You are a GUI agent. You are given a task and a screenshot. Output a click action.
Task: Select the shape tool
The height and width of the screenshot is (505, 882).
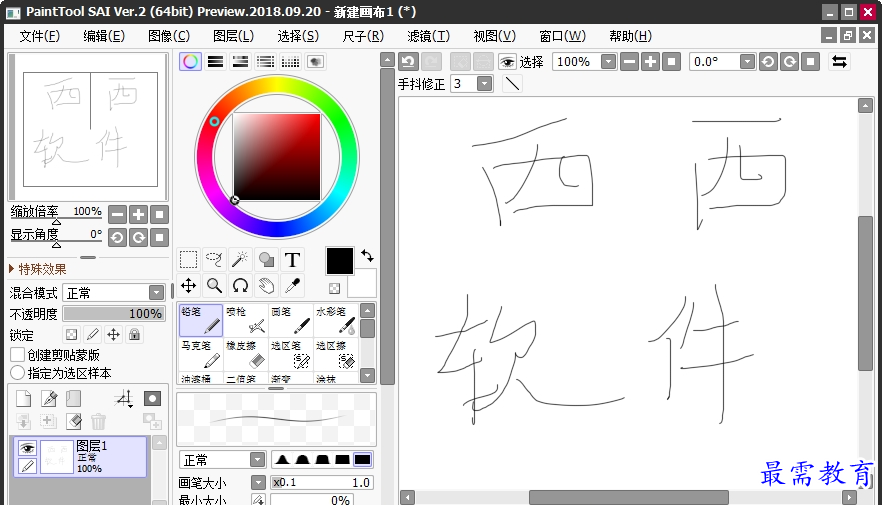[x=266, y=260]
